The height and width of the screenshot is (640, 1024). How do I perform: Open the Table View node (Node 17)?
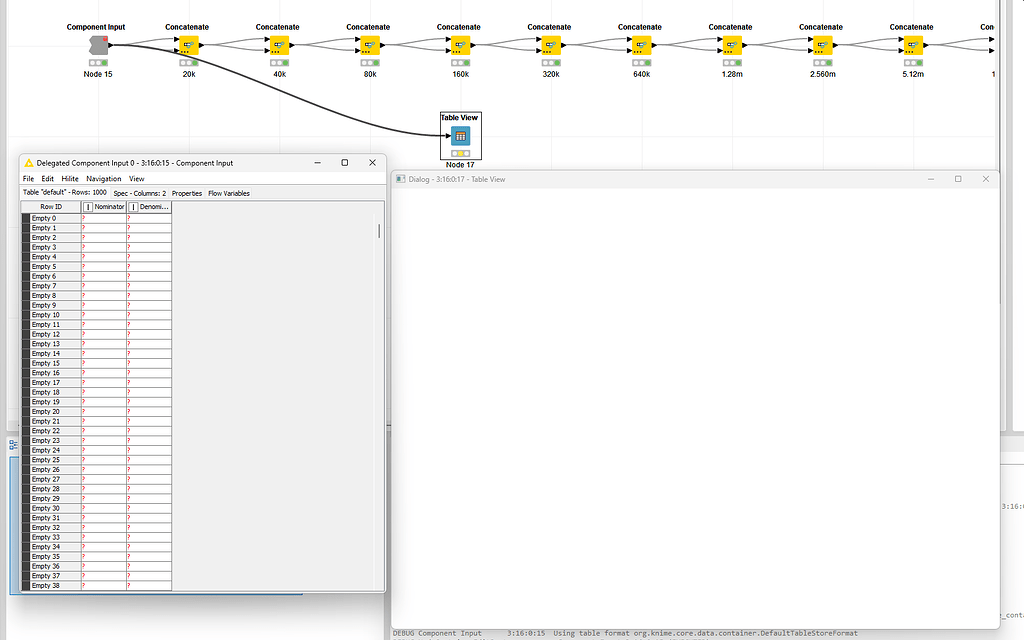[459, 135]
